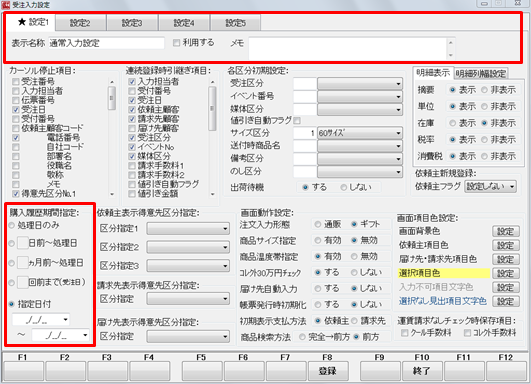Open the のし区分 dropdown
This screenshot has width=531, height=384.
coord(360,172)
